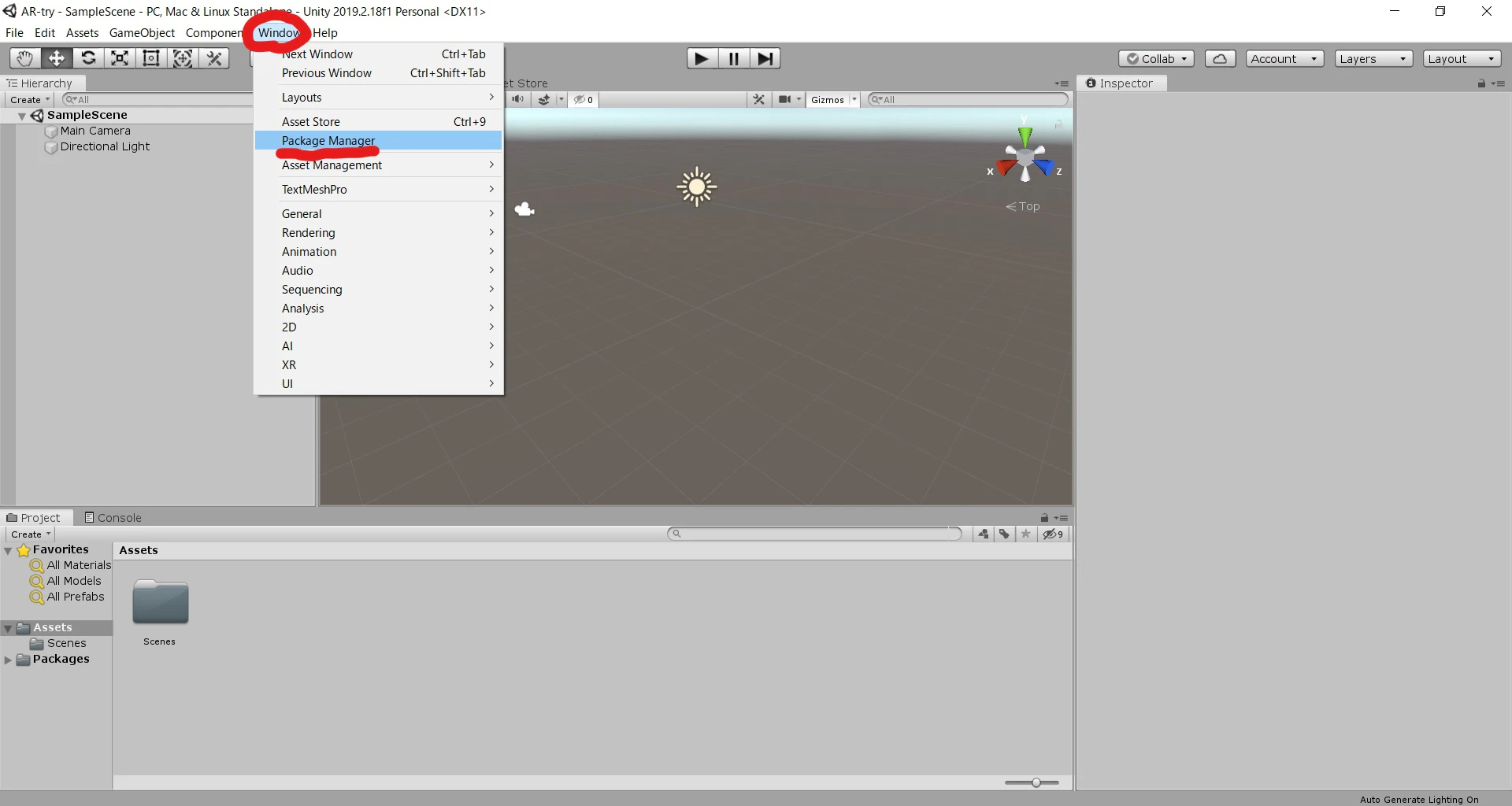Screen dimensions: 1512x806
Task: Select the Move tool
Action: [57, 58]
